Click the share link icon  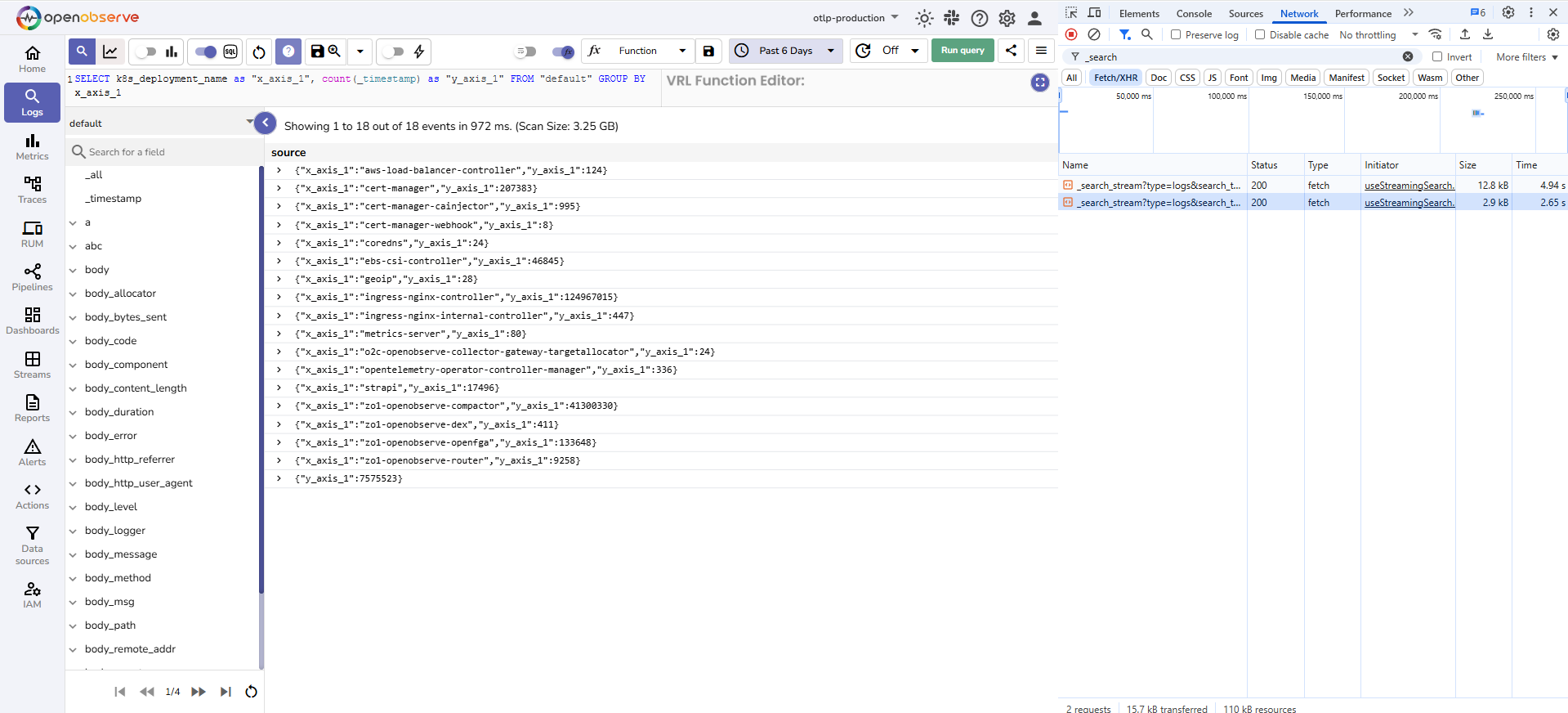click(1011, 51)
